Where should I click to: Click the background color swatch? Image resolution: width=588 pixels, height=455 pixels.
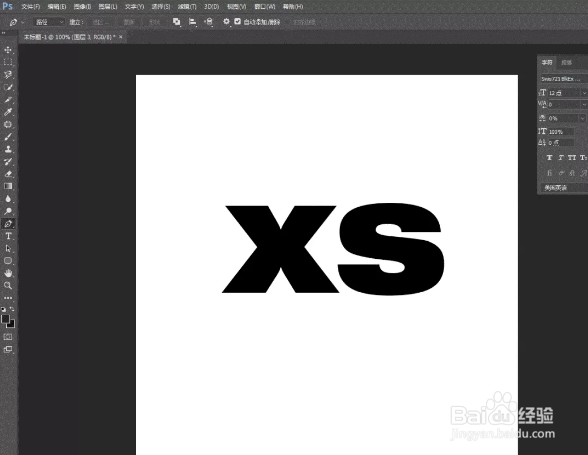click(x=12, y=324)
